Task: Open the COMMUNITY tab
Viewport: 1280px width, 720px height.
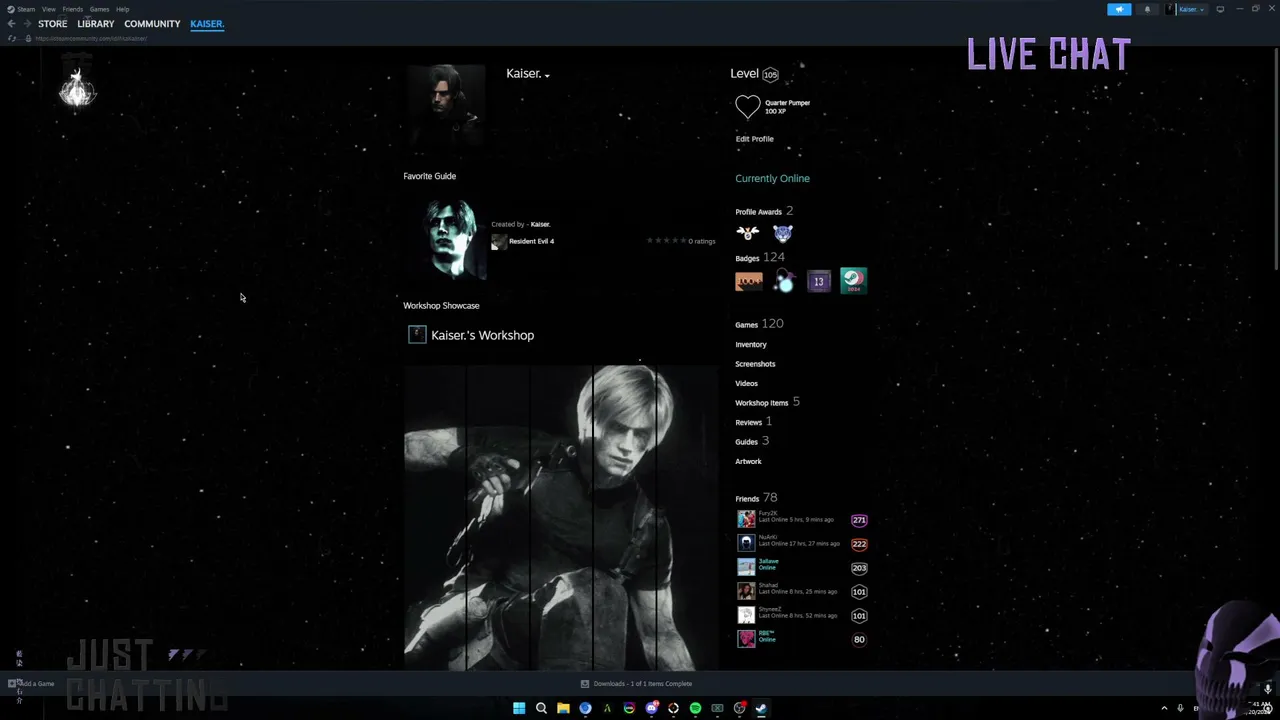Action: click(x=152, y=24)
